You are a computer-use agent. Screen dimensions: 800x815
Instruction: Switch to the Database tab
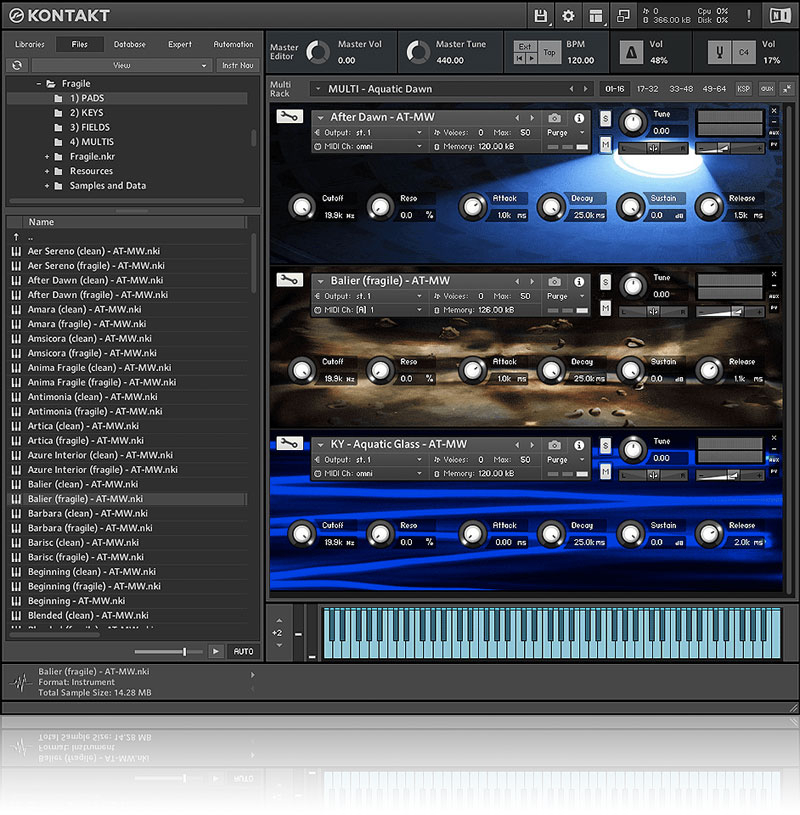click(x=129, y=44)
